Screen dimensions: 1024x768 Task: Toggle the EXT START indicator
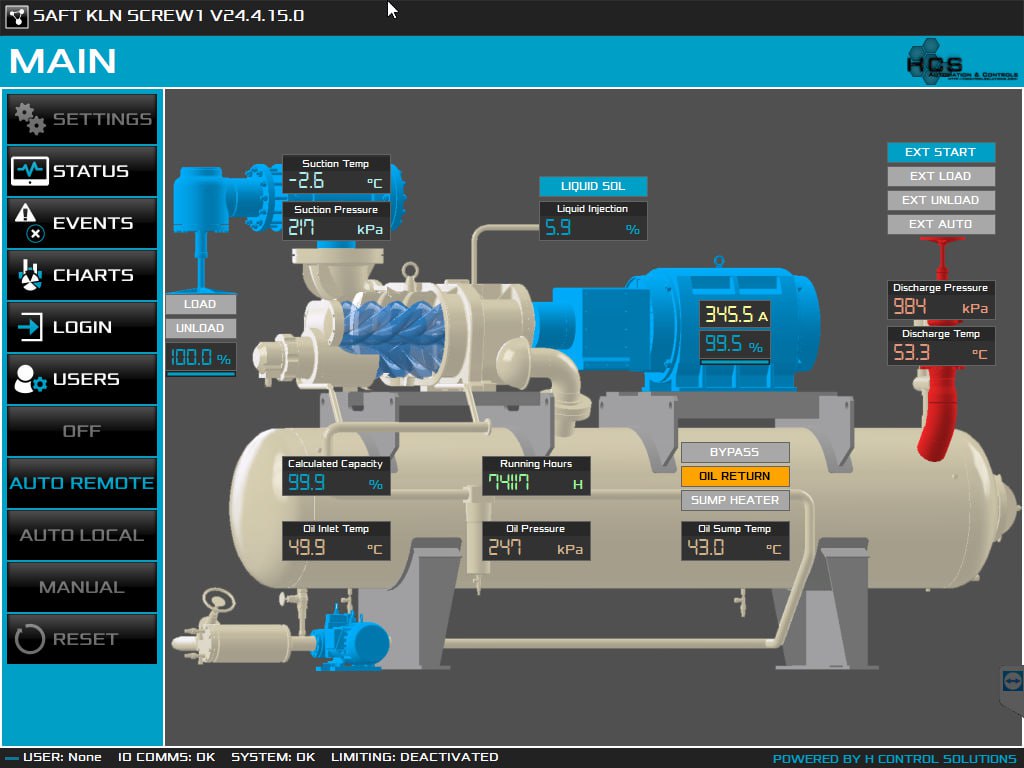pos(941,152)
